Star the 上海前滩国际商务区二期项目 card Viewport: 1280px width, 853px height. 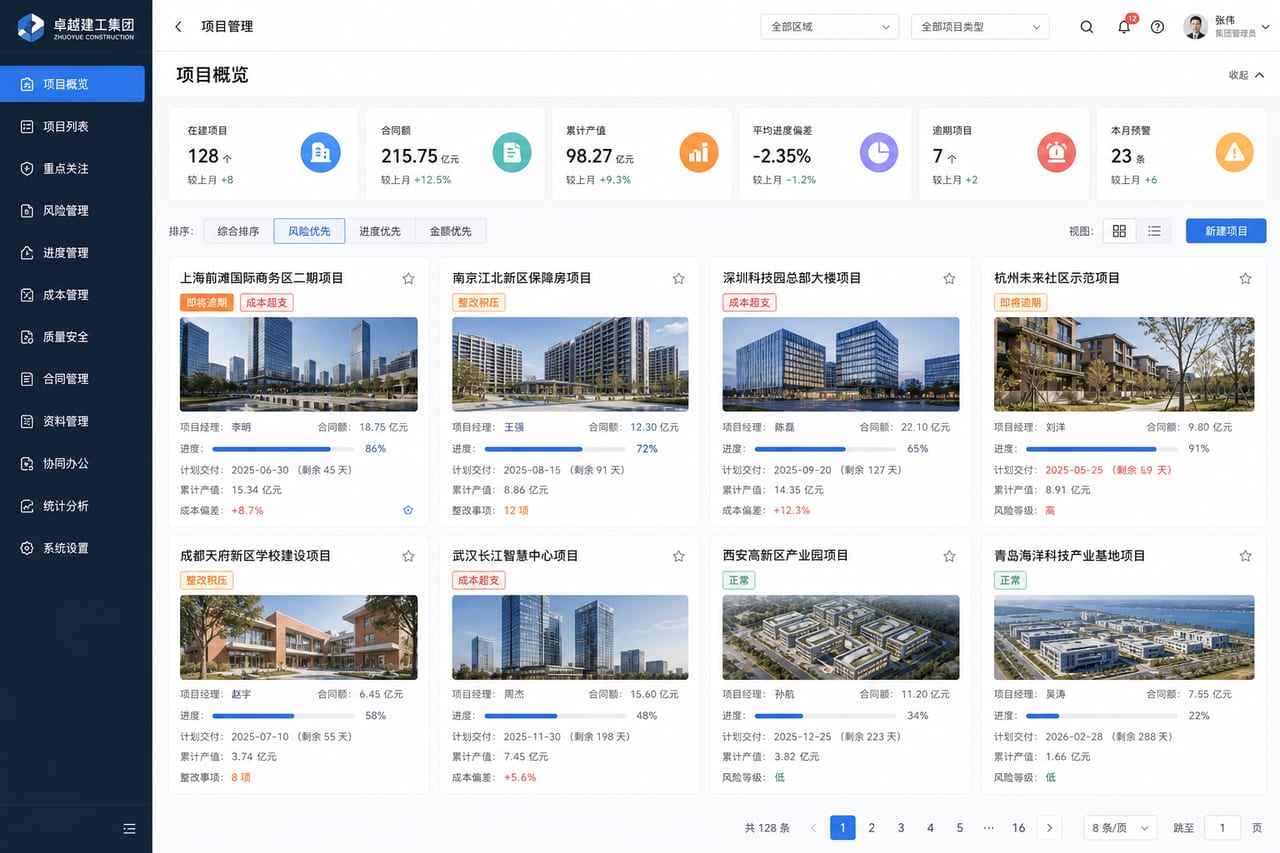click(408, 278)
